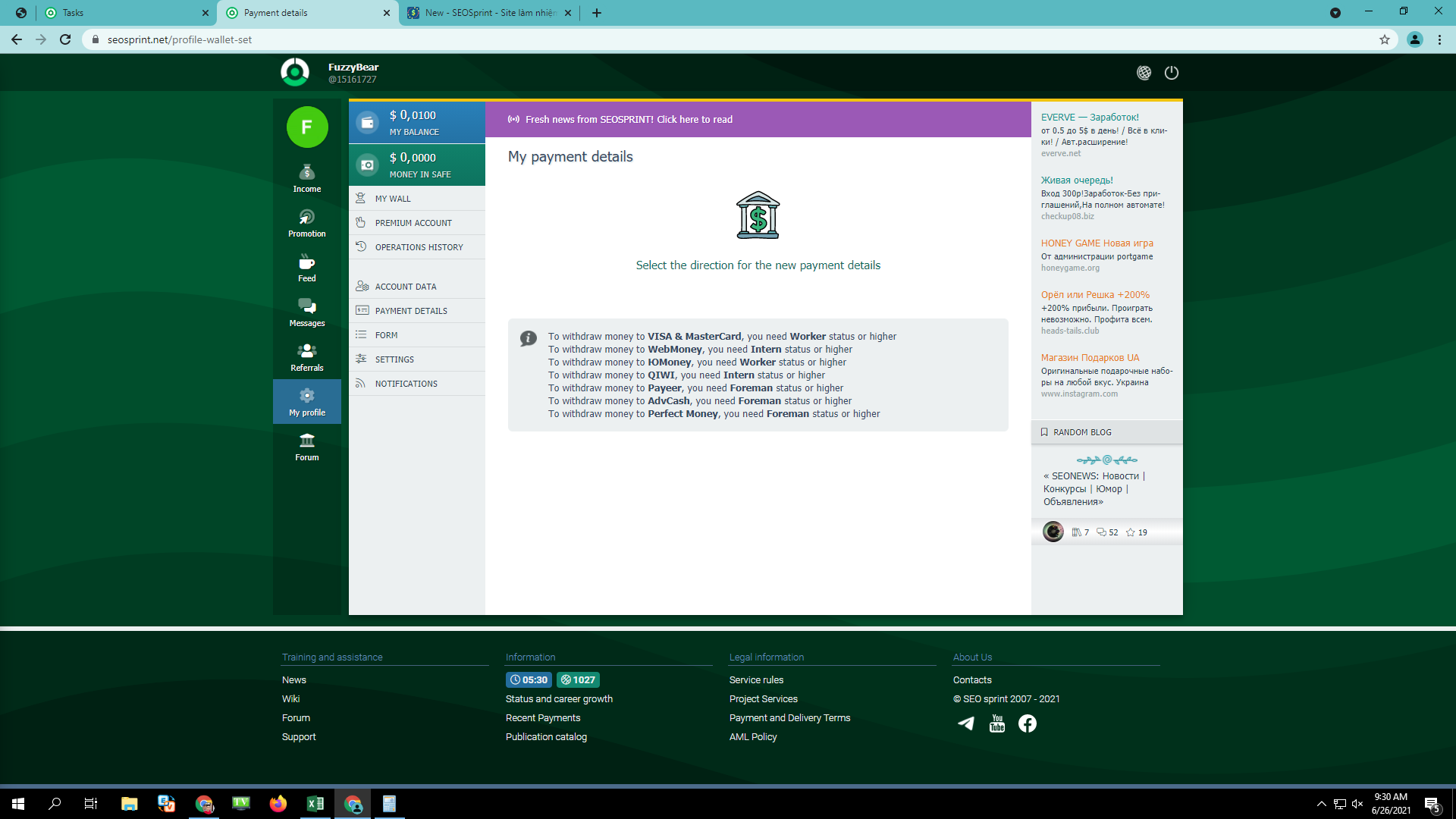This screenshot has height=819, width=1456.
Task: Open Operations History menu item
Action: tap(419, 247)
